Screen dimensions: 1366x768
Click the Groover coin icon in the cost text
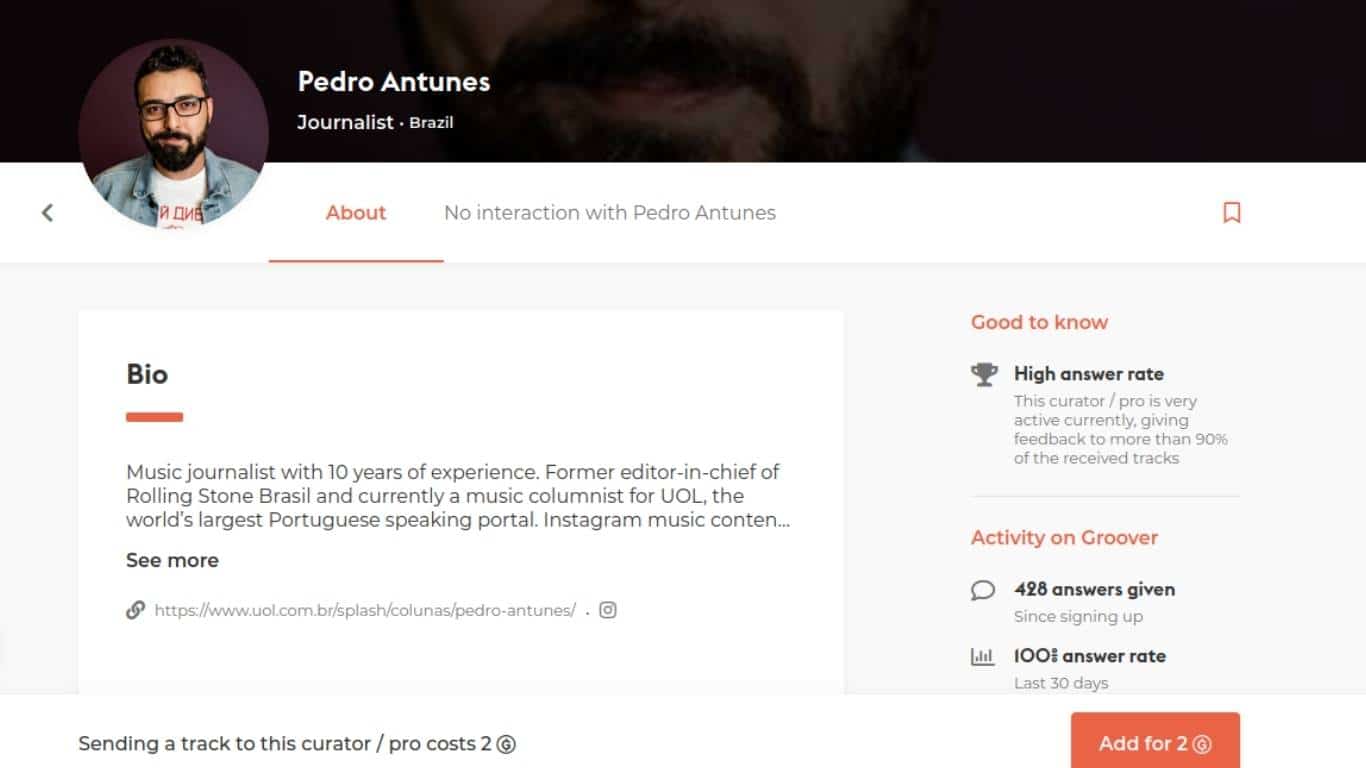click(506, 744)
